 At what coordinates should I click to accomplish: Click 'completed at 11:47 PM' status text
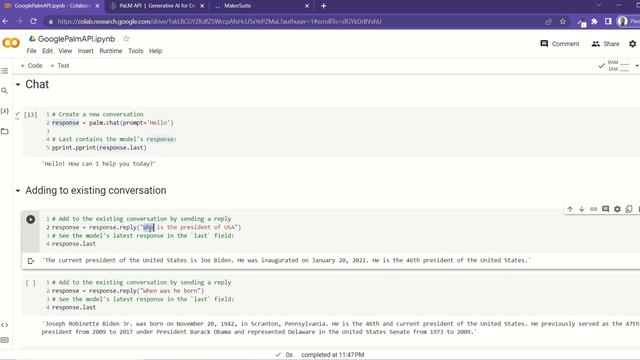pos(333,355)
